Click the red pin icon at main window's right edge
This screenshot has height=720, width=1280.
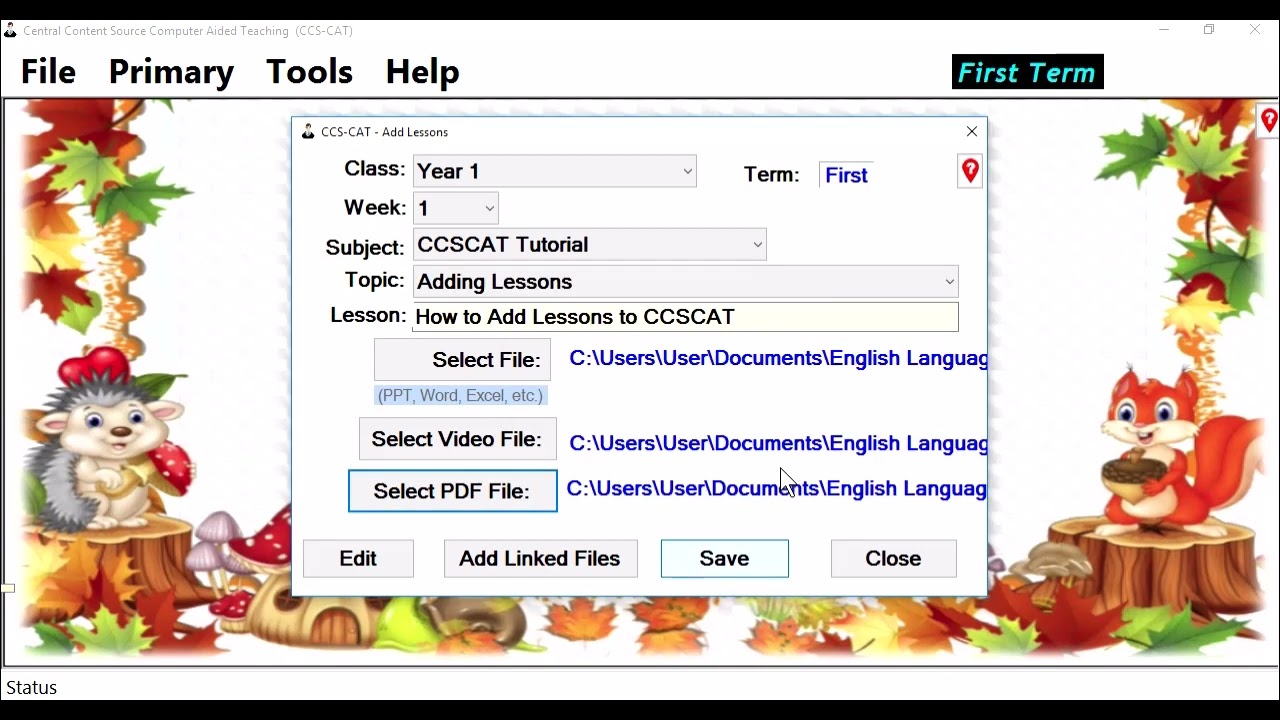pos(1268,121)
